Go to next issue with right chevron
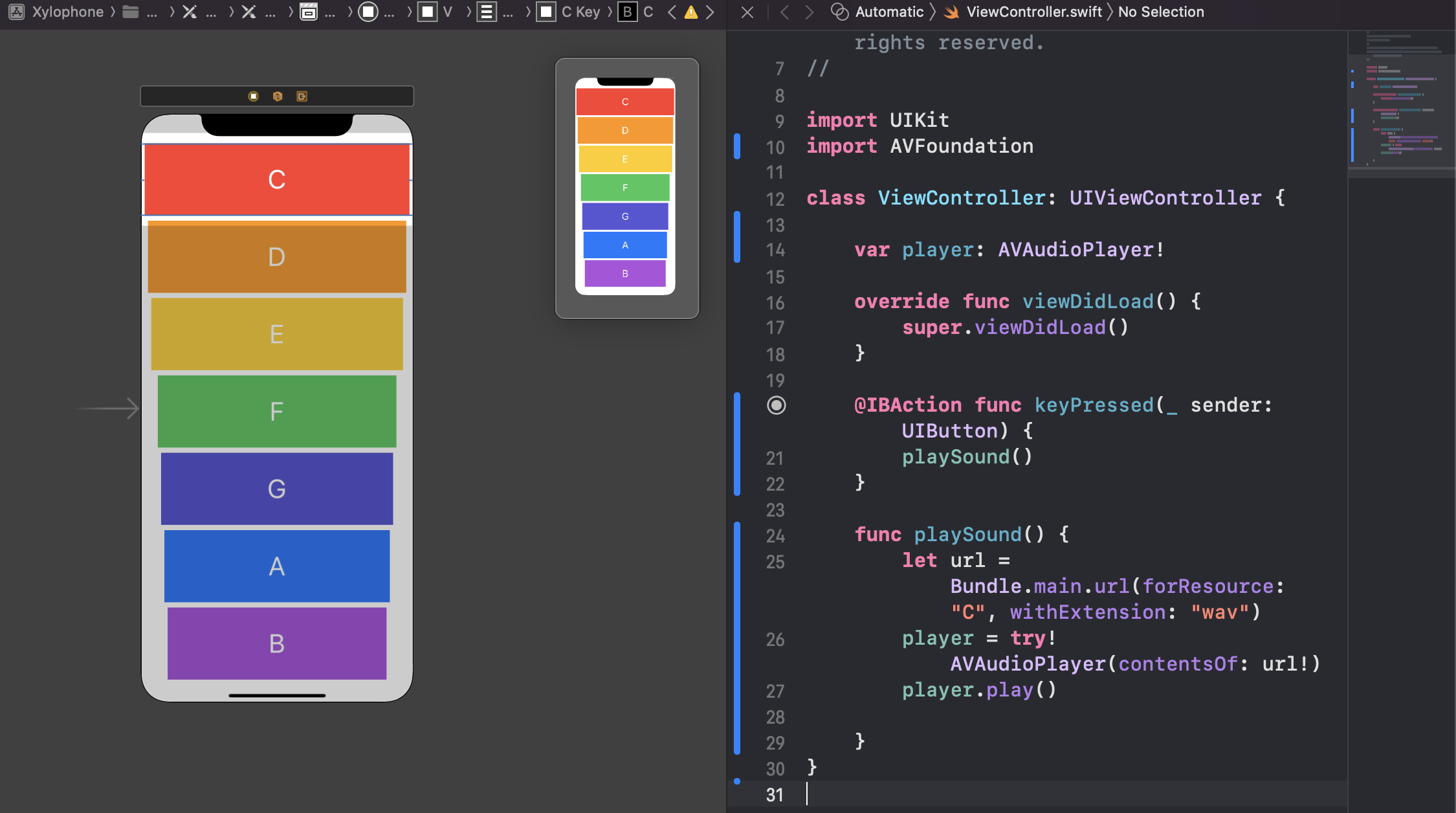 pos(710,12)
